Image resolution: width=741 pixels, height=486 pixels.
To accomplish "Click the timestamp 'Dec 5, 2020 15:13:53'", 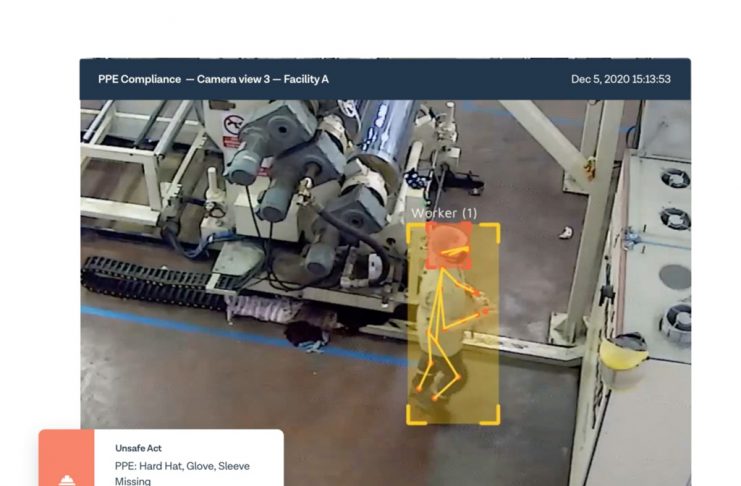I will [x=620, y=79].
